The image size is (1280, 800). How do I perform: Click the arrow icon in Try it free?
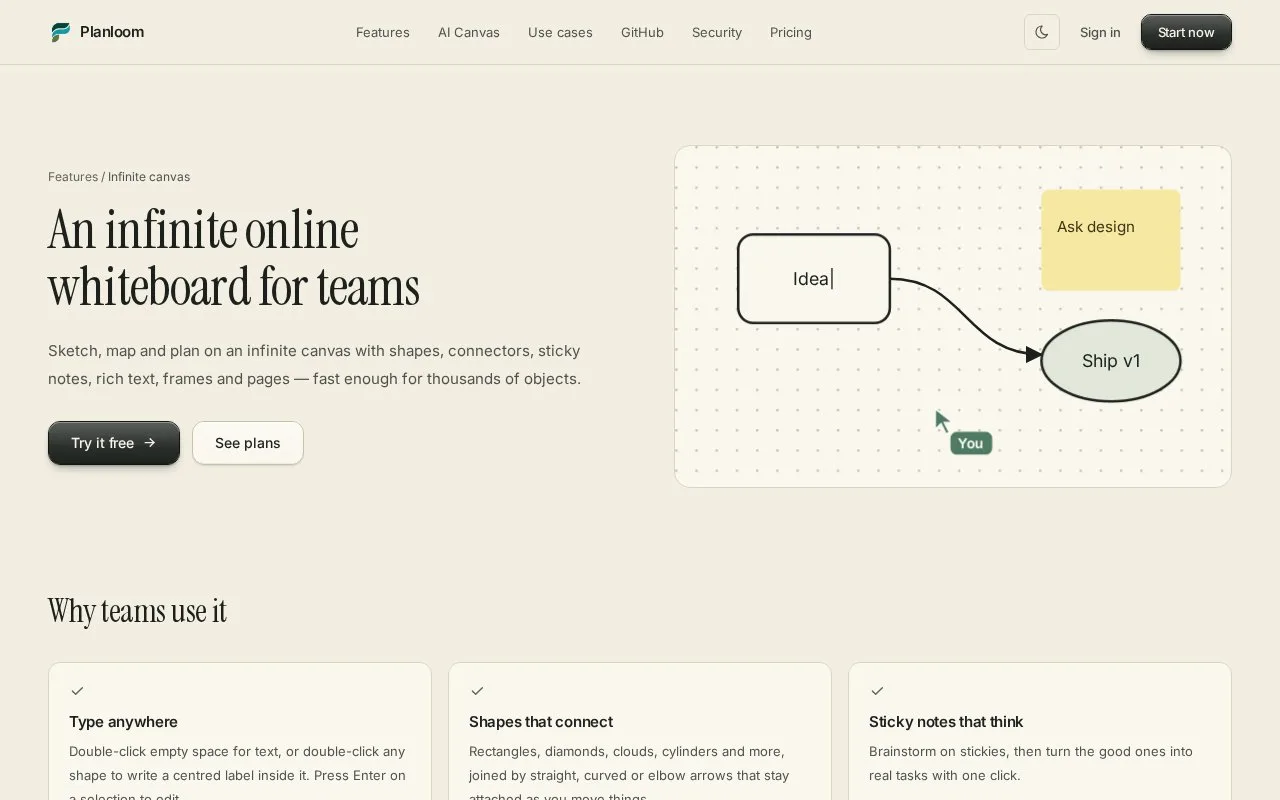tap(150, 443)
